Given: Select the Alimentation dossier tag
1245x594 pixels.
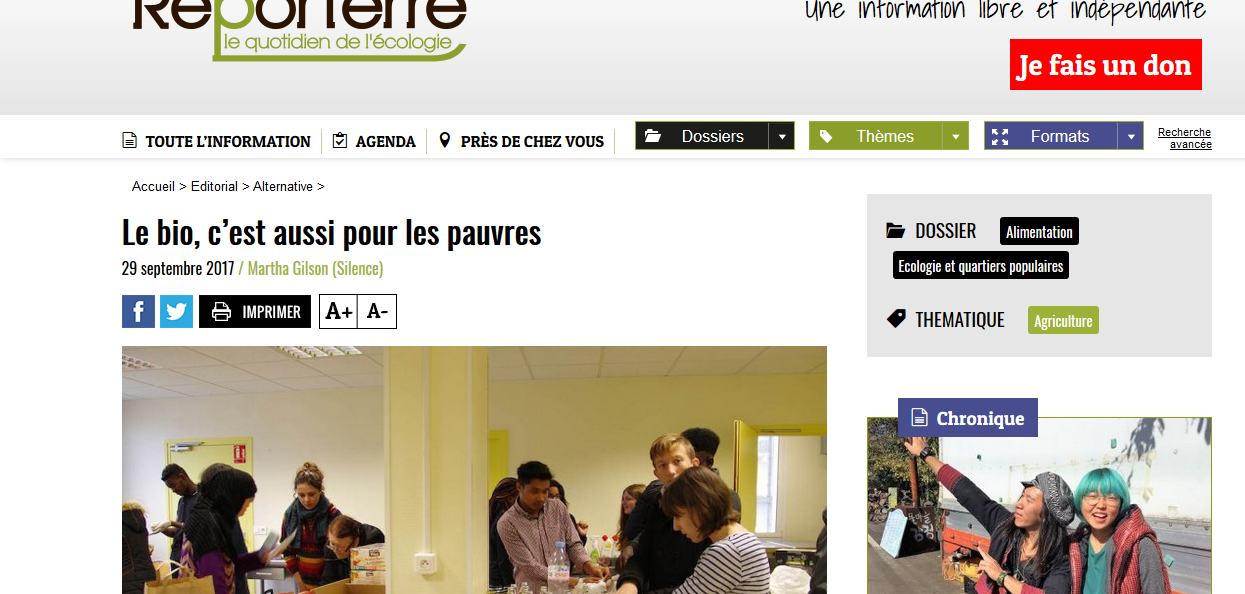Looking at the screenshot, I should (1039, 231).
